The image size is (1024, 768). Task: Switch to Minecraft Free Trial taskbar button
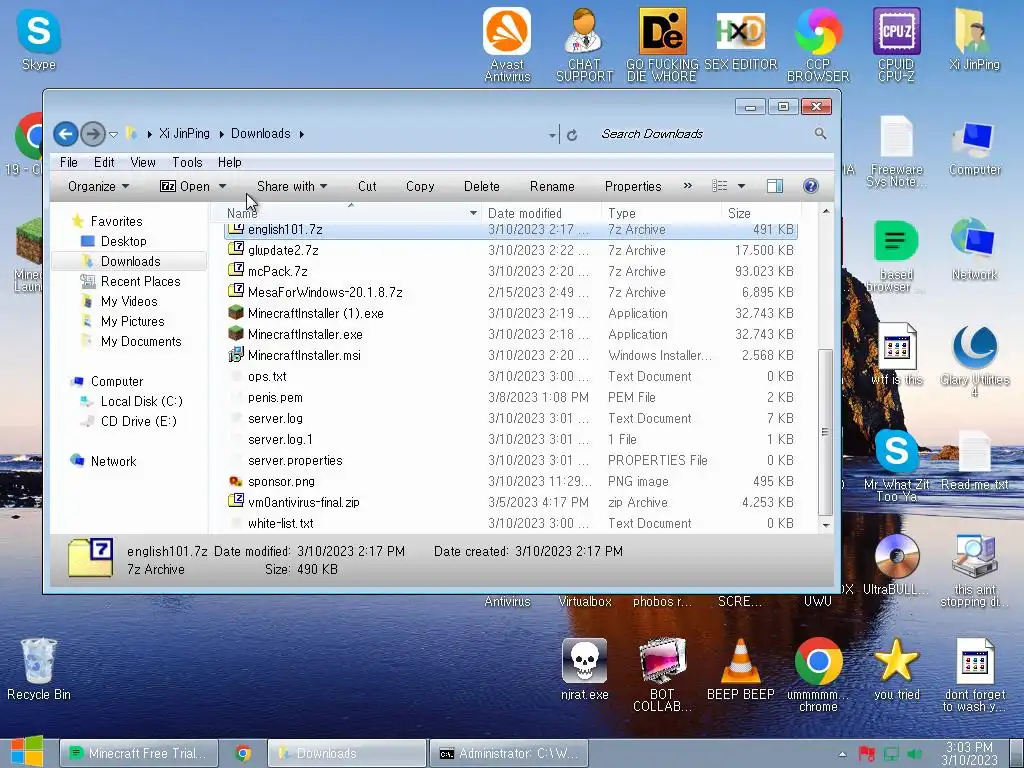pyautogui.click(x=137, y=753)
